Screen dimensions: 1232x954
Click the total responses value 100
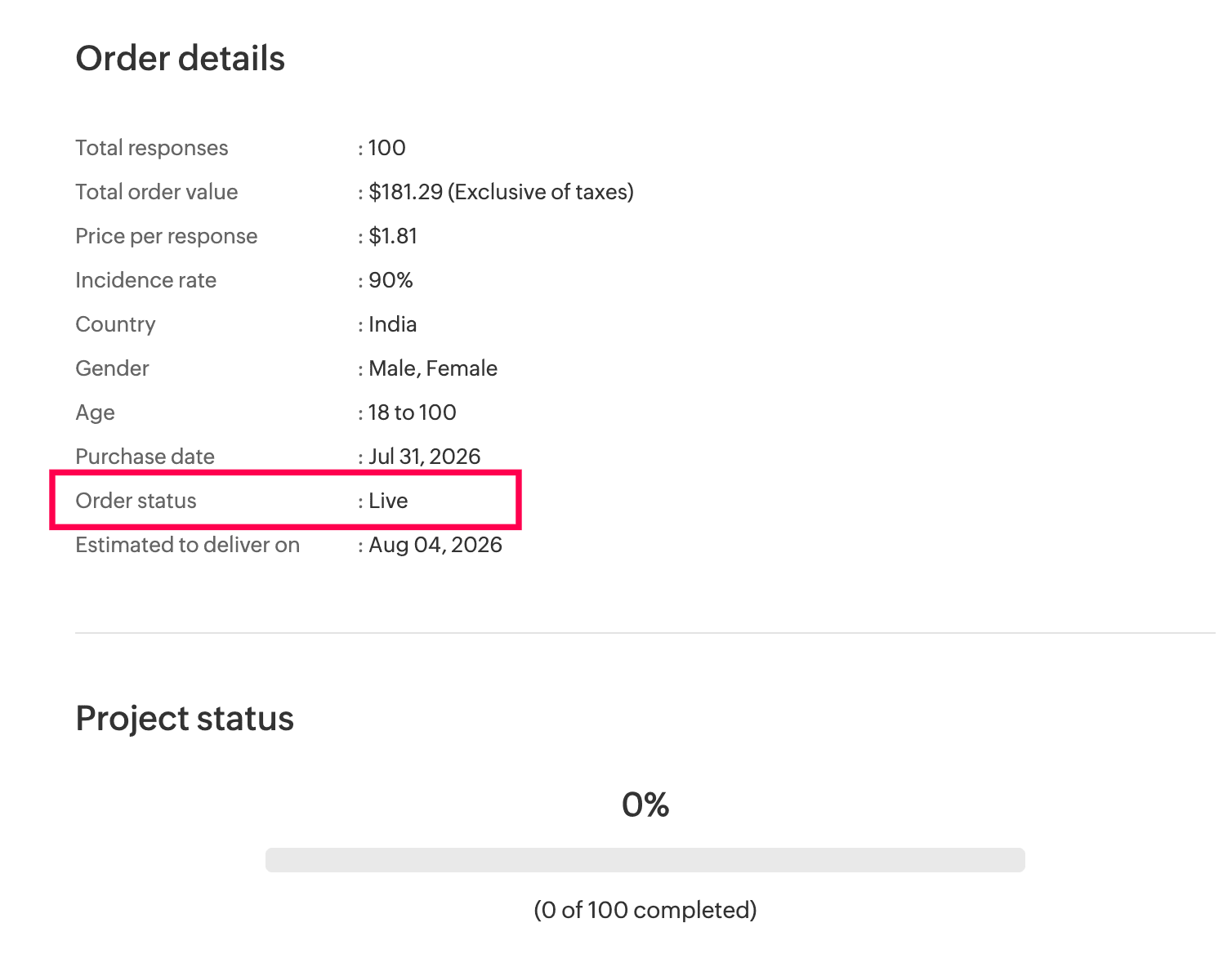tap(387, 148)
